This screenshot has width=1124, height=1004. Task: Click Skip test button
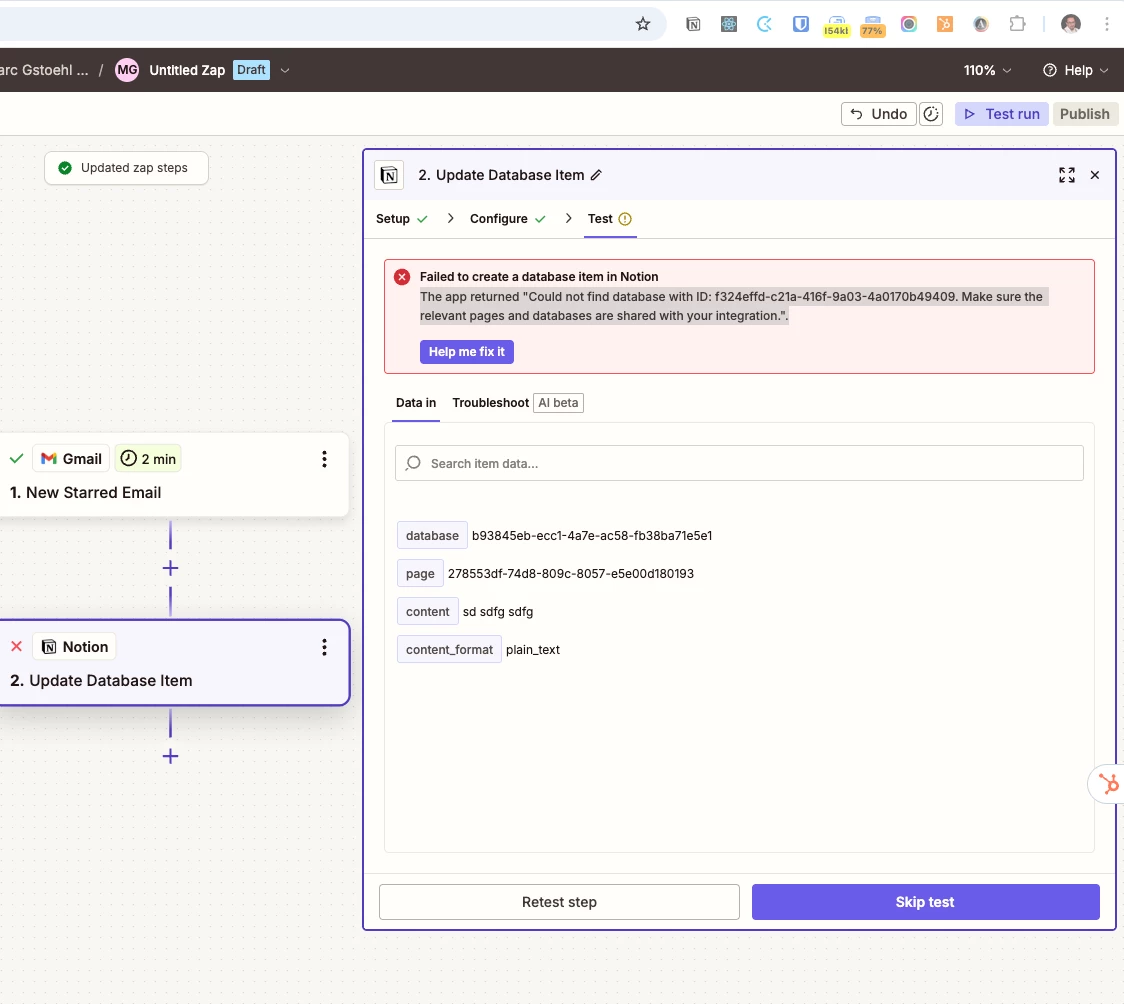click(x=925, y=902)
